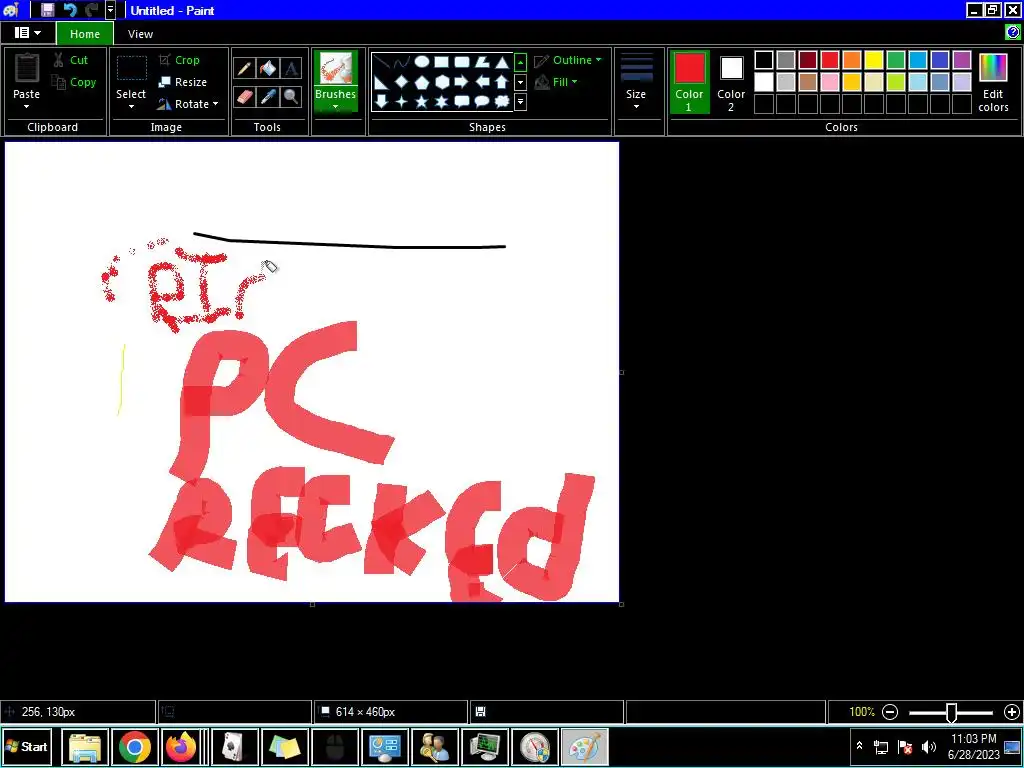Select the Eraser tool
1024x768 pixels.
tap(244, 97)
